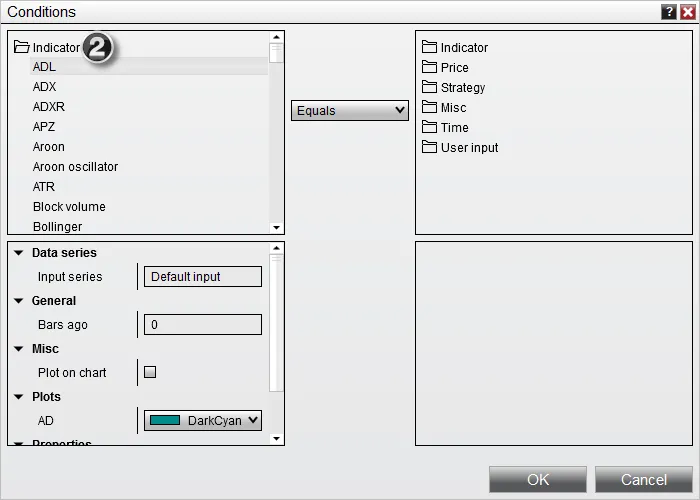700x500 pixels.
Task: Collapse the General section triangle
Action: (18, 301)
